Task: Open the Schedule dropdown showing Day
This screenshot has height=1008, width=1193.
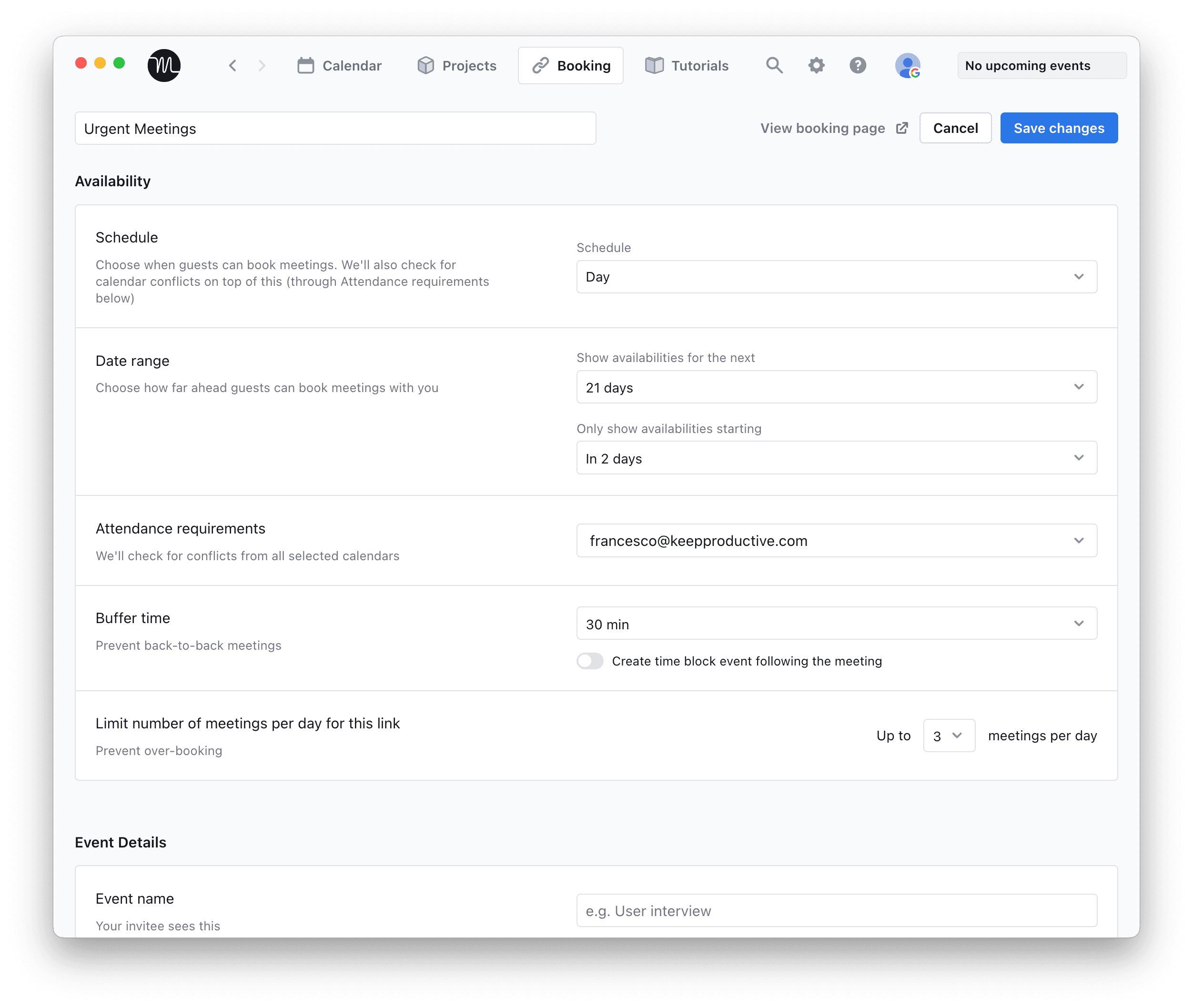Action: tap(836, 277)
